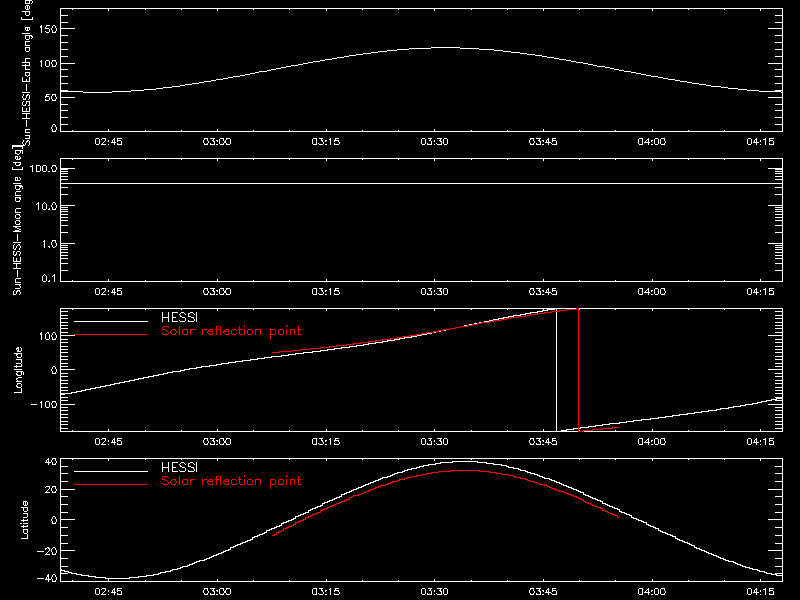This screenshot has height=600, width=800.
Task: Click the 0.1 tick on the Sun-HESSI-Moon axis
Action: coord(49,278)
